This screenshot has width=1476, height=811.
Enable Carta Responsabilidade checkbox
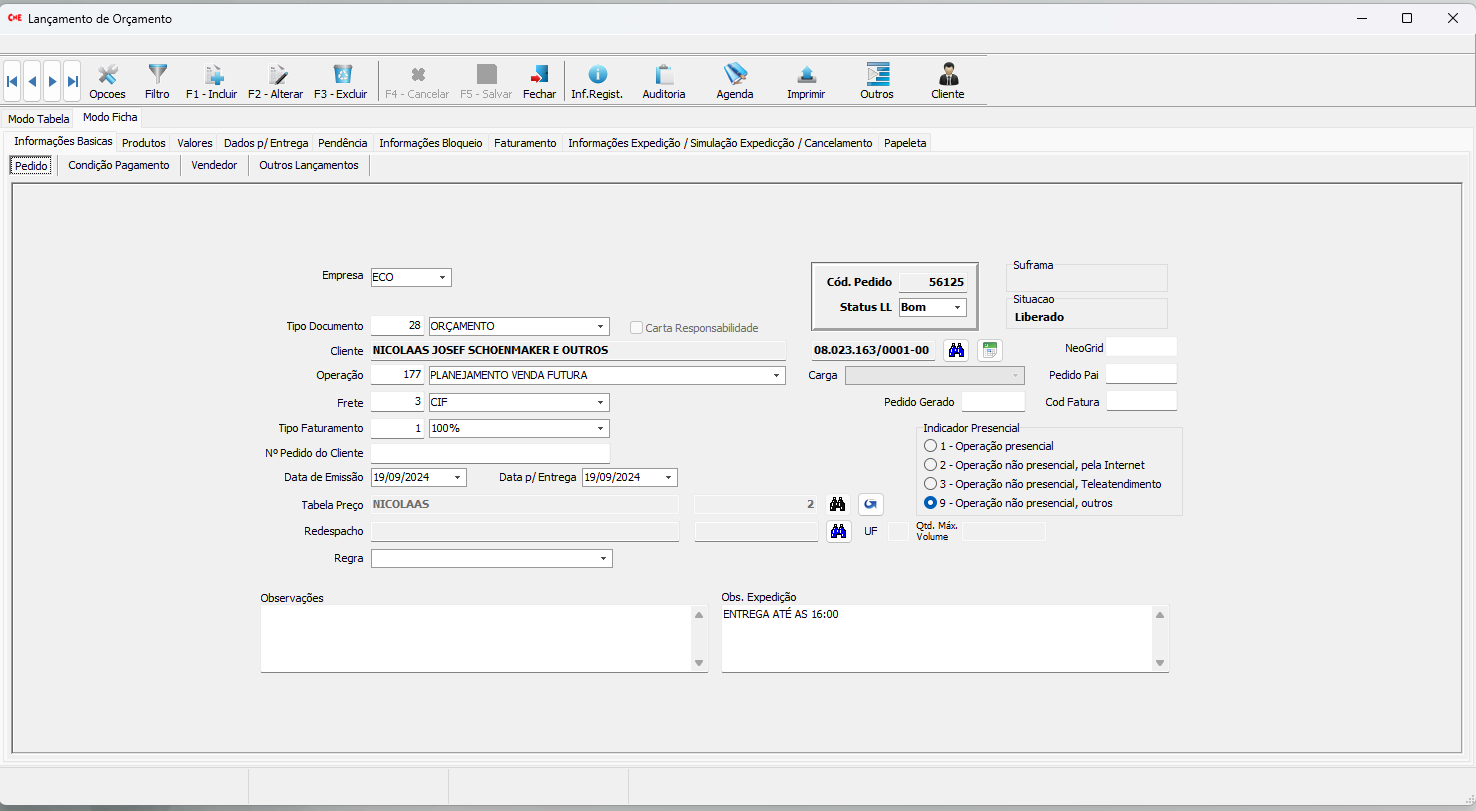(637, 328)
